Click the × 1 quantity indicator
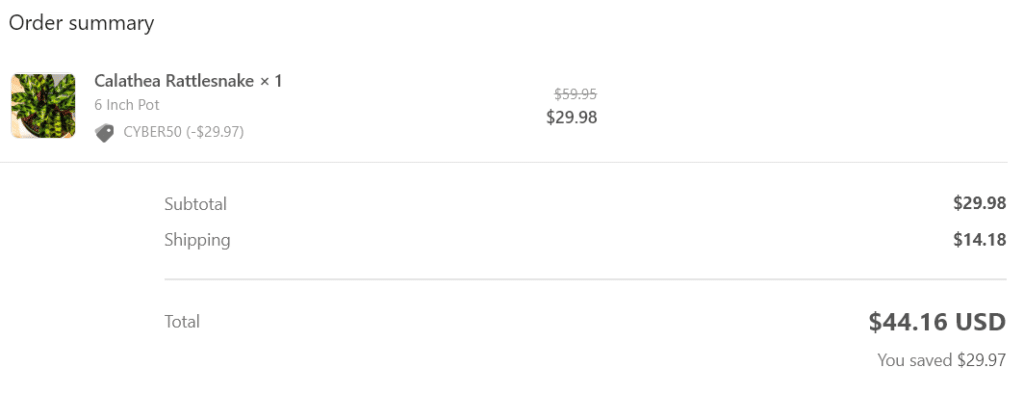Viewport: 1024px width, 394px height. [x=271, y=81]
